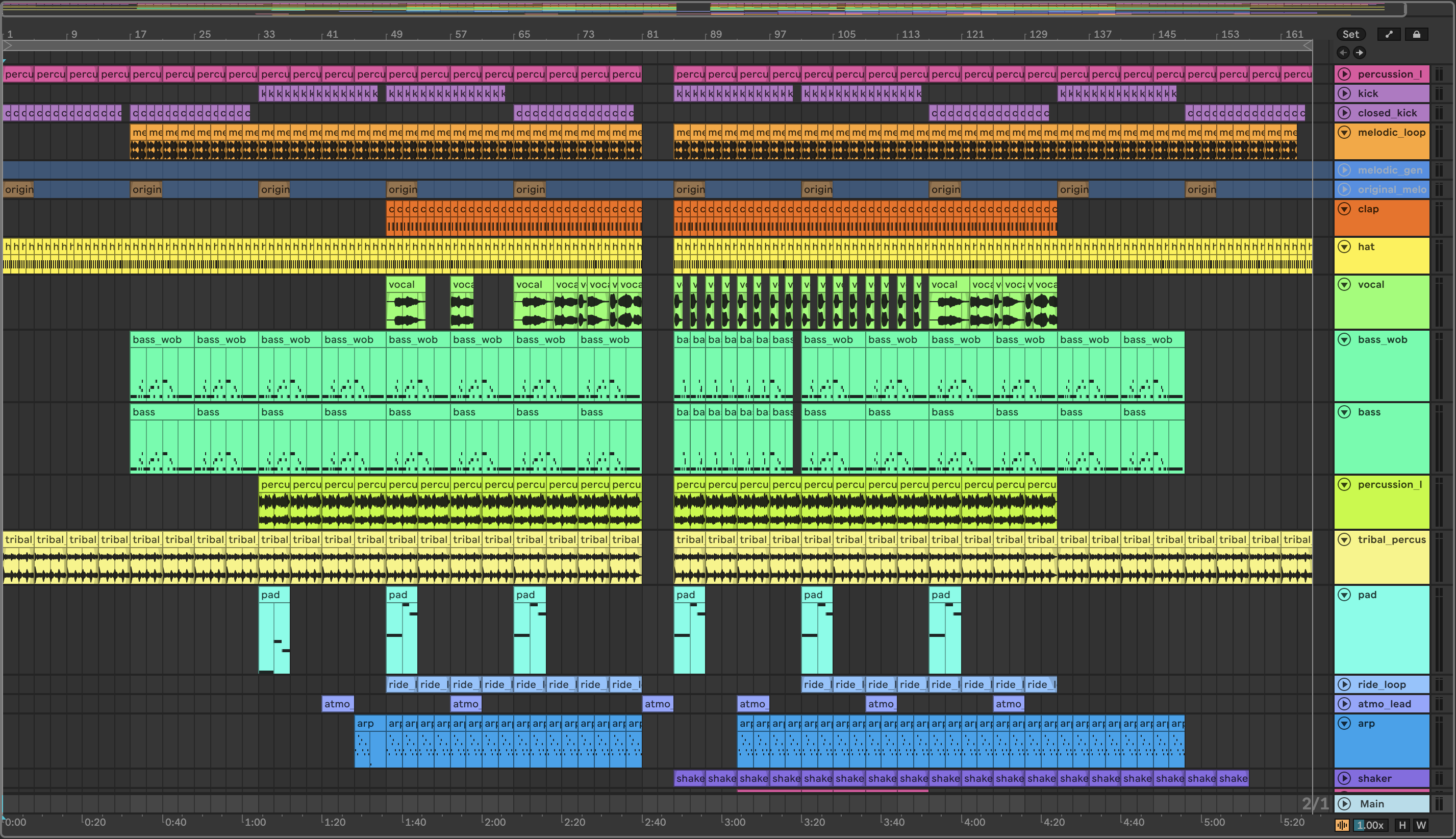Fold the clap track with its arrow
The image size is (1456, 839).
pos(1345,209)
